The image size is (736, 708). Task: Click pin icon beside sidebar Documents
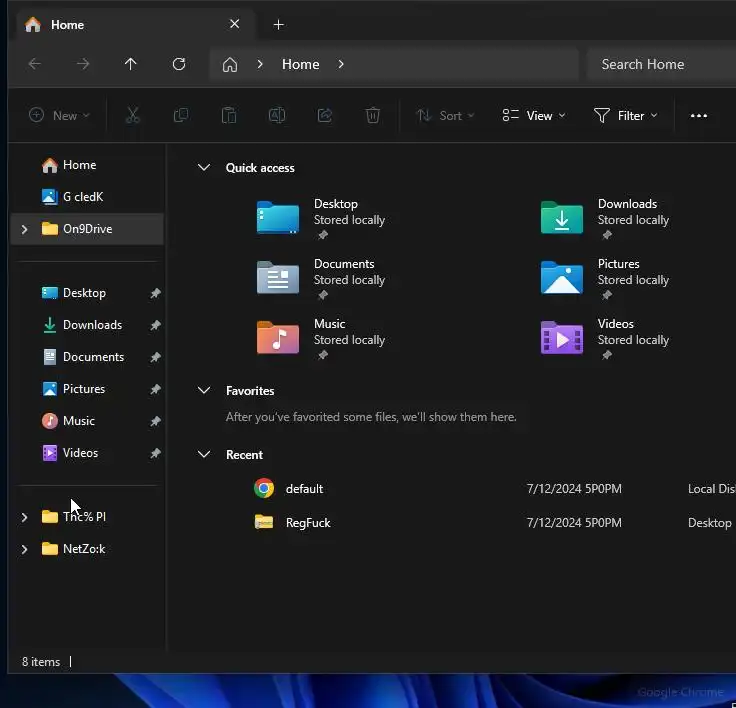tap(155, 357)
